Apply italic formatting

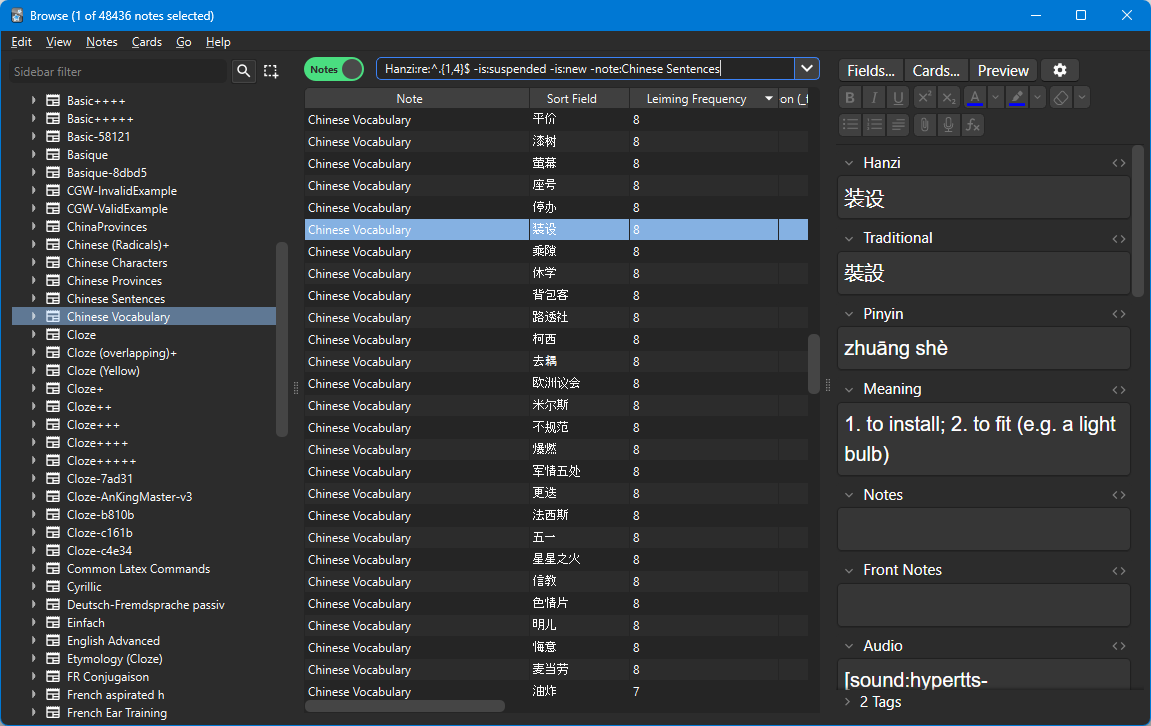(x=874, y=98)
